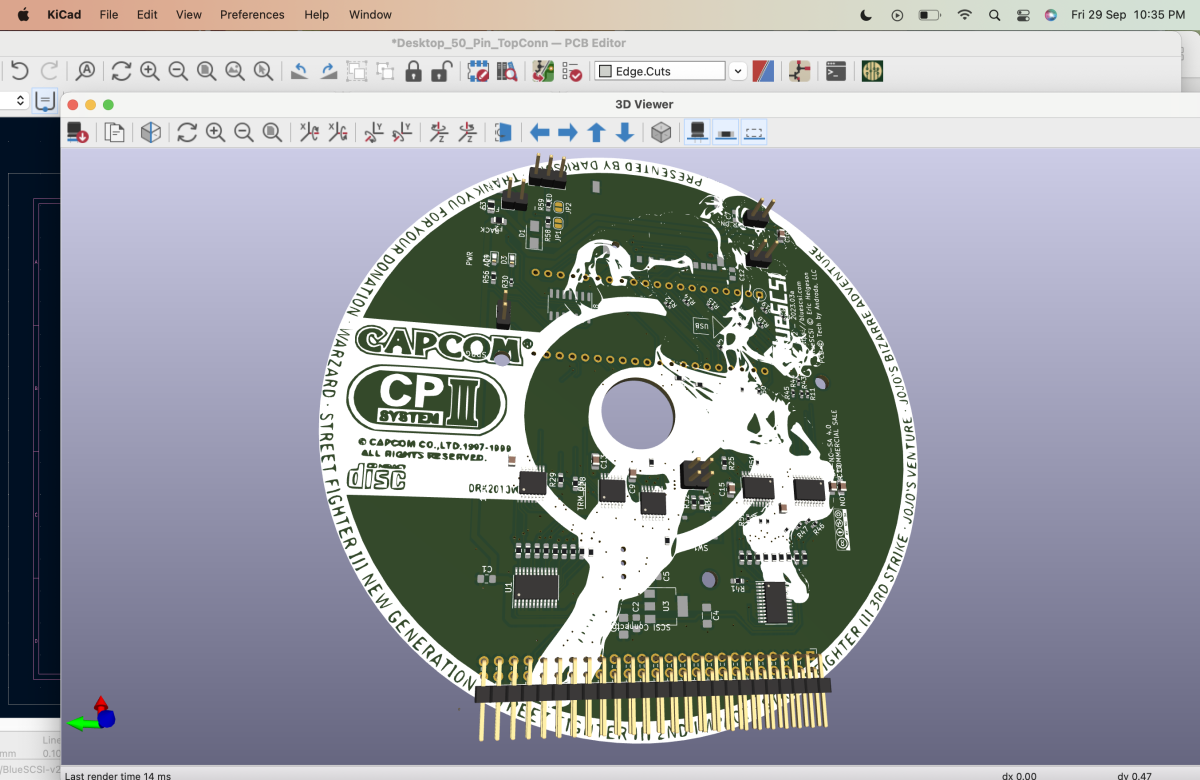Open the Find tool in PCB Editor
This screenshot has width=1200, height=780.
86,71
